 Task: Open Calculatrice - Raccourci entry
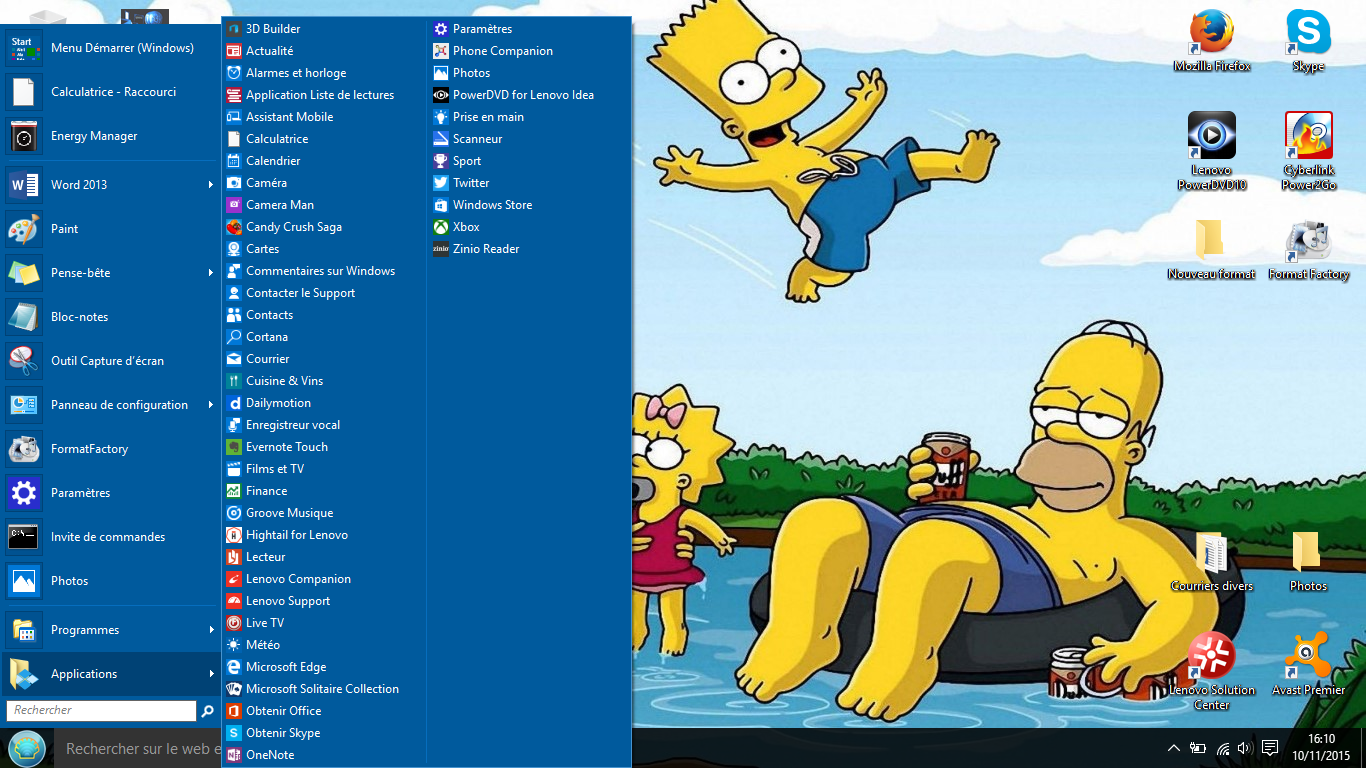point(111,92)
